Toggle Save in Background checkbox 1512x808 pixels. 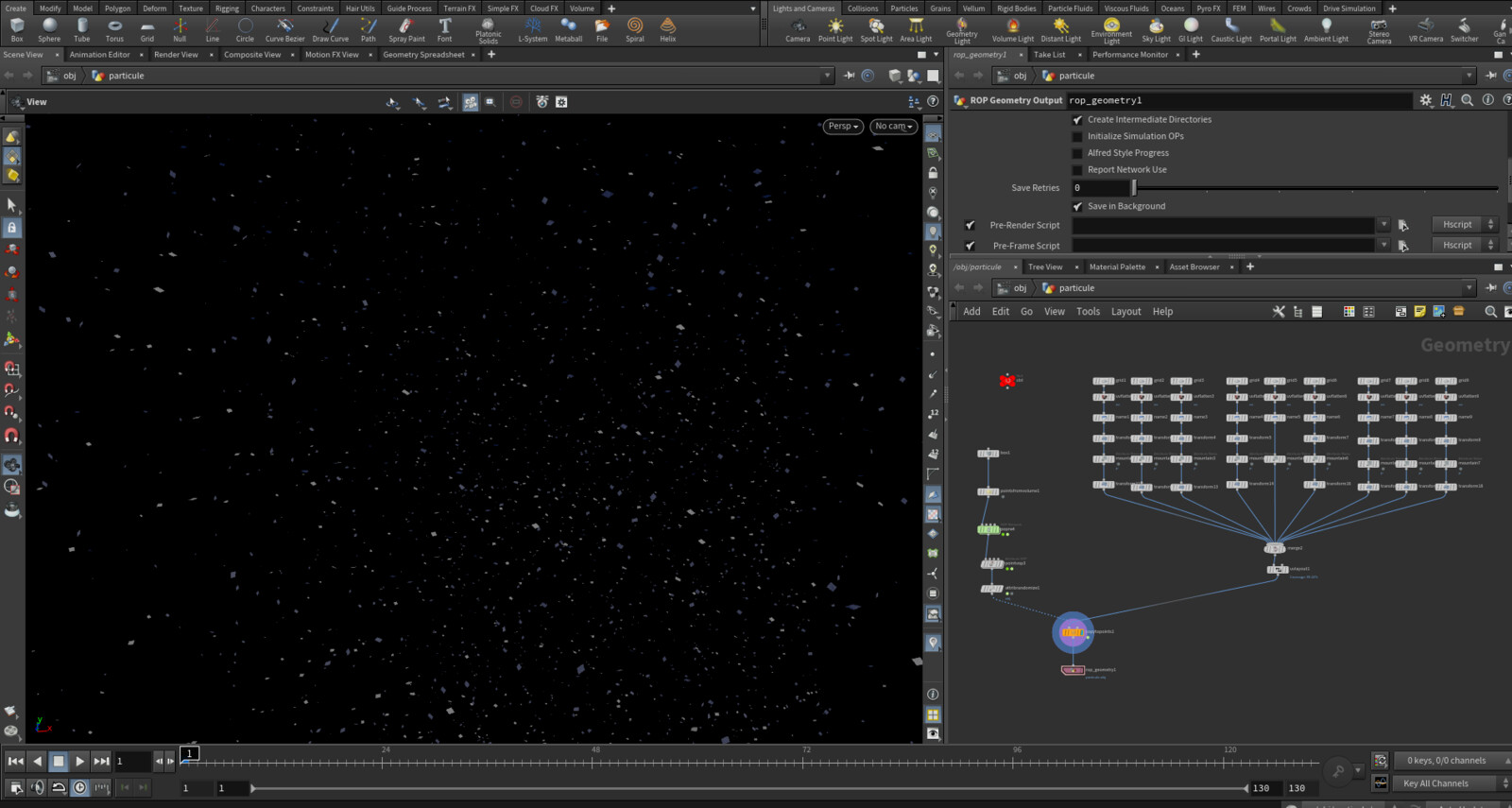pos(1077,206)
